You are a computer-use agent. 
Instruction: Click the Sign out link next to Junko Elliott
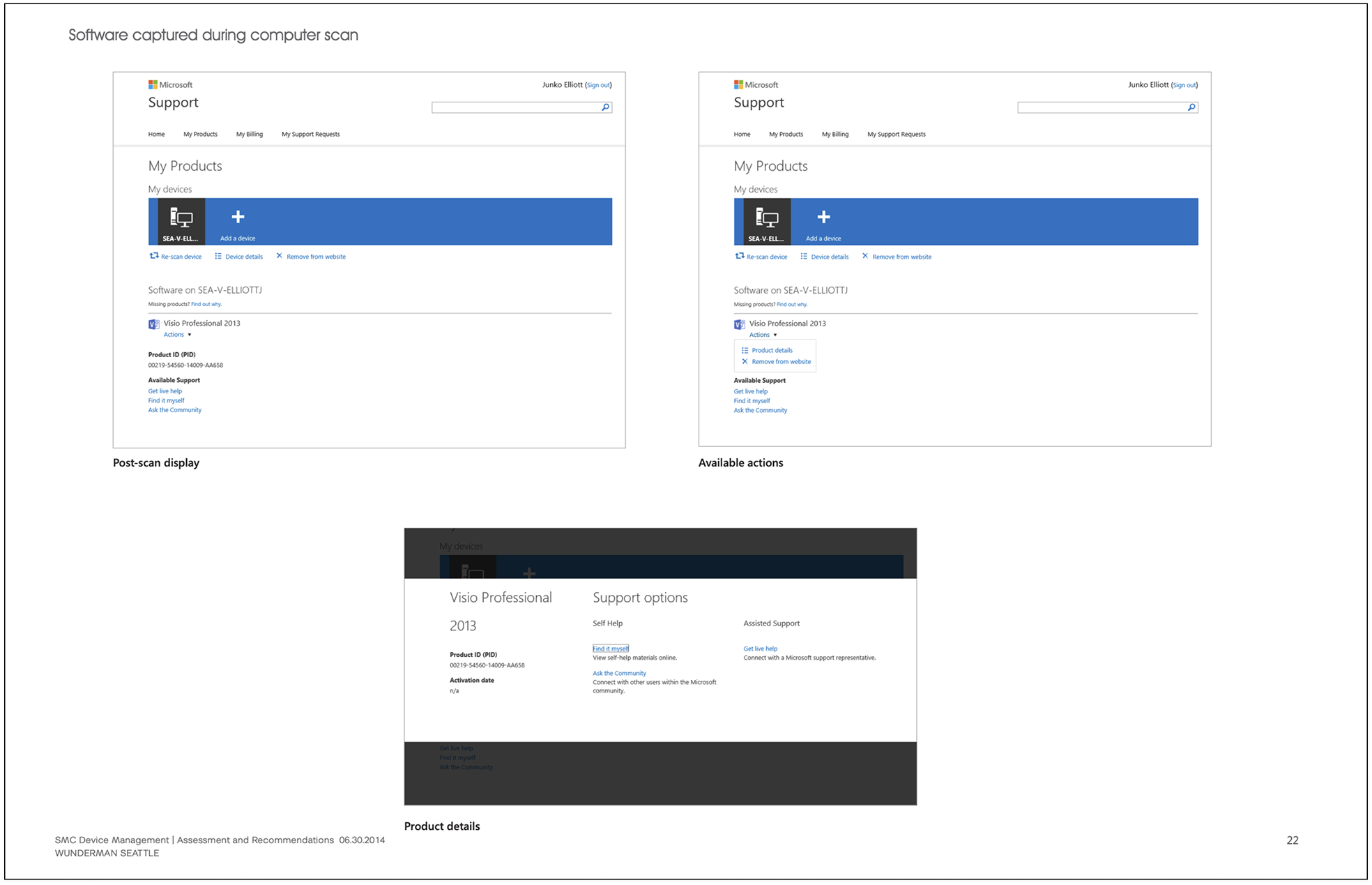click(597, 84)
